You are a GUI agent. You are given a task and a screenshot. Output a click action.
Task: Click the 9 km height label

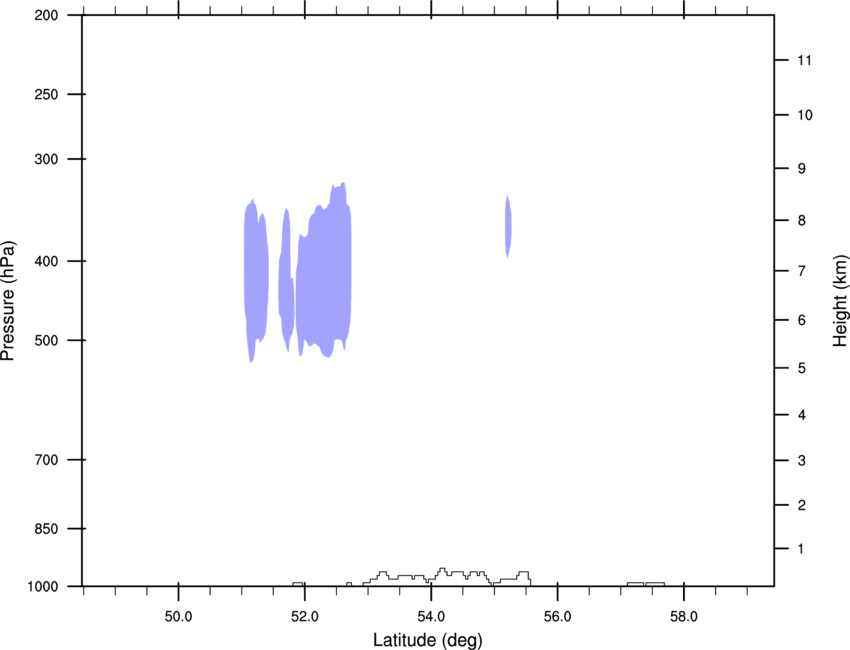click(x=802, y=169)
